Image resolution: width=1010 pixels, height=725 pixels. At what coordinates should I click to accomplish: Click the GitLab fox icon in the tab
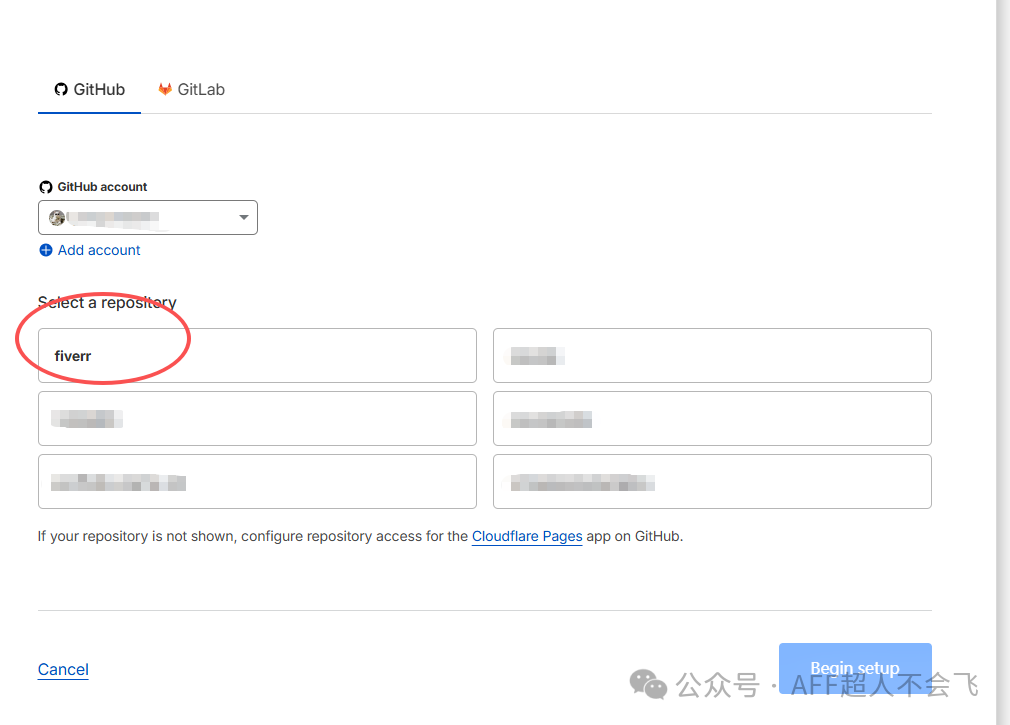tap(165, 89)
